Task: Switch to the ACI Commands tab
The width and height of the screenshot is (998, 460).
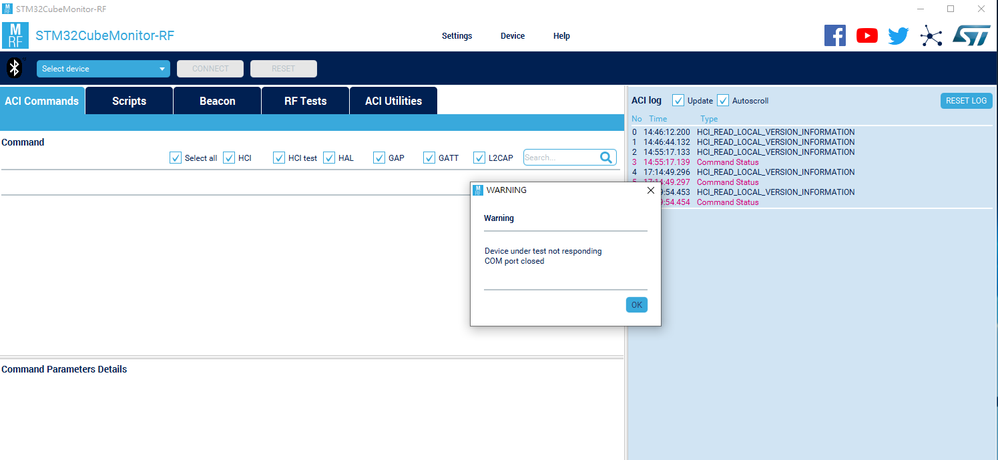Action: click(42, 101)
